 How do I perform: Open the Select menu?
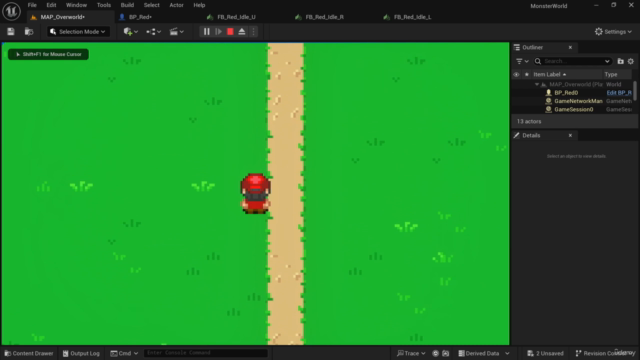pos(151,5)
